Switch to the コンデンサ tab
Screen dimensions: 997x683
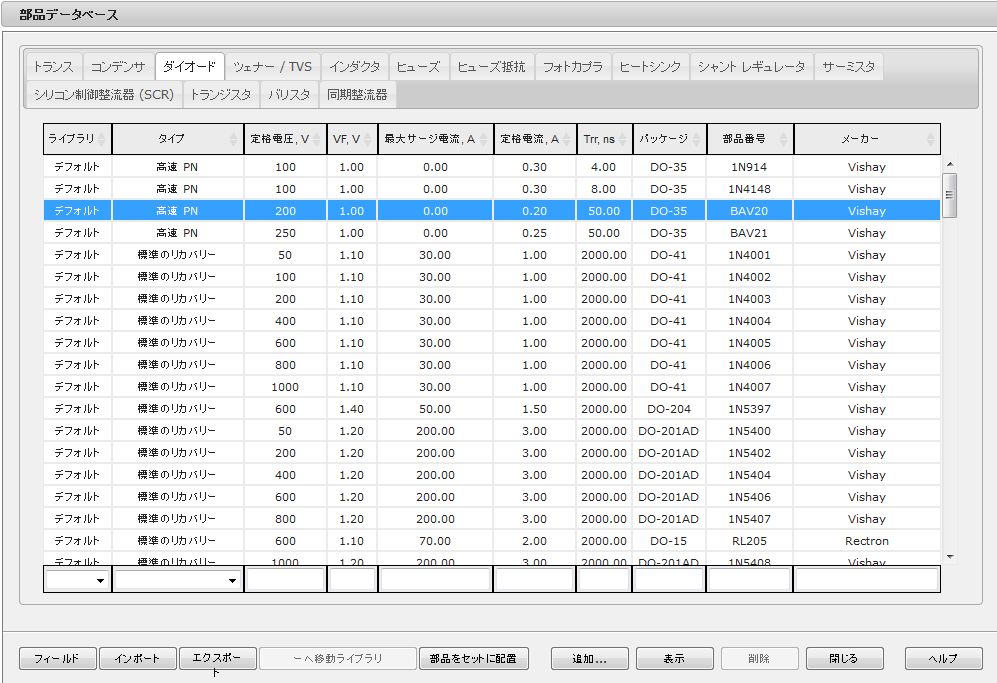point(118,67)
